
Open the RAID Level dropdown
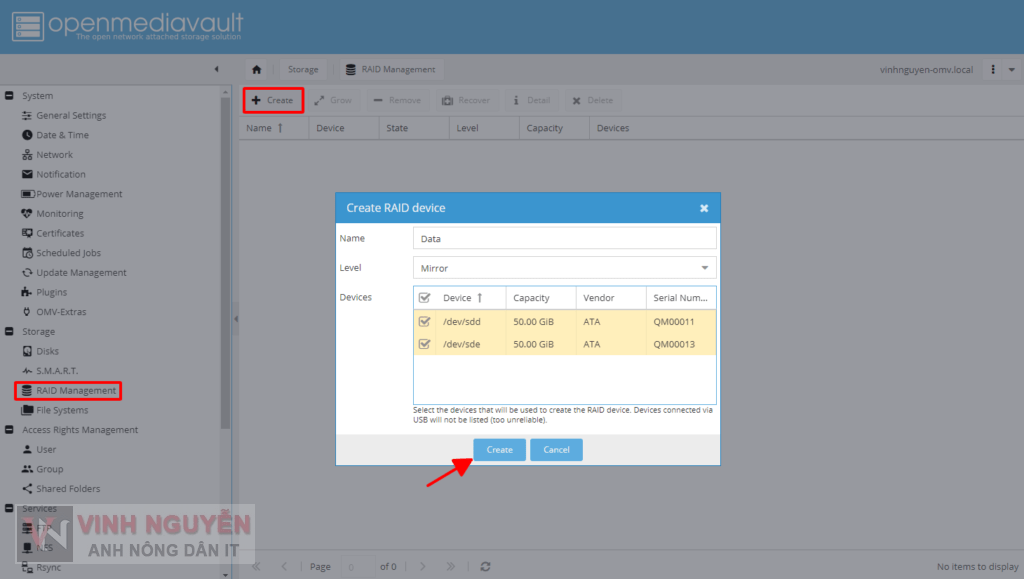[x=705, y=267]
